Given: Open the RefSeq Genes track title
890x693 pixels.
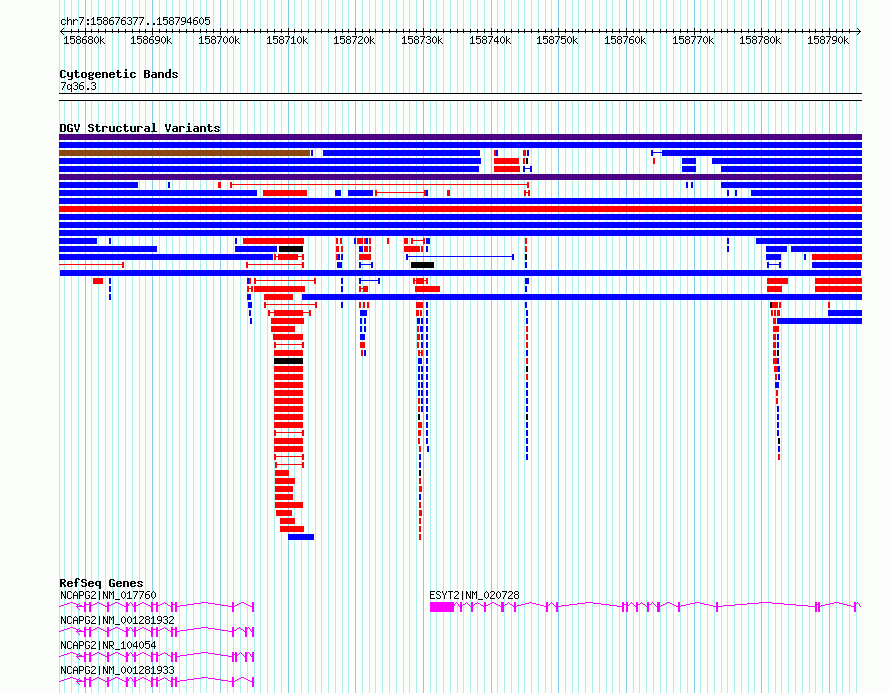Looking at the screenshot, I should tap(101, 583).
